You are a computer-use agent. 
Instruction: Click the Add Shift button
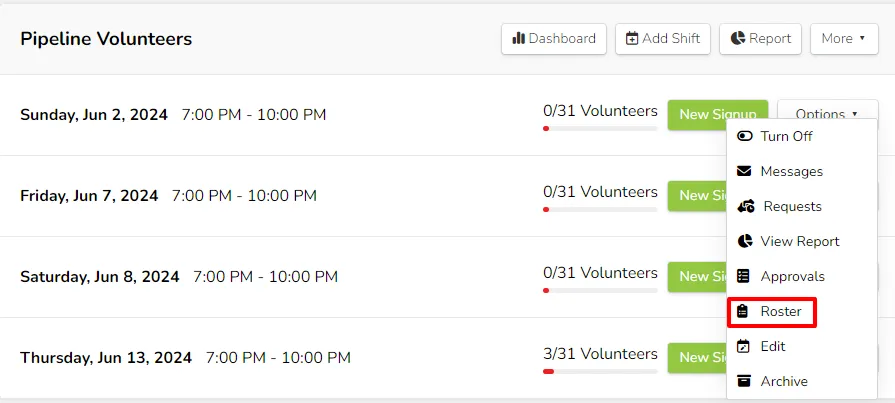[x=663, y=39]
